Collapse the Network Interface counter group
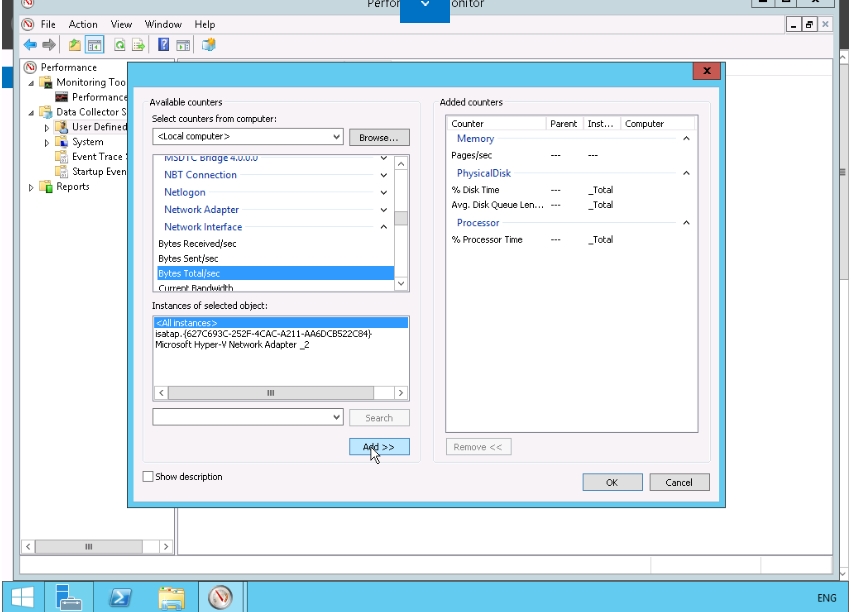The width and height of the screenshot is (851, 612). click(x=384, y=227)
